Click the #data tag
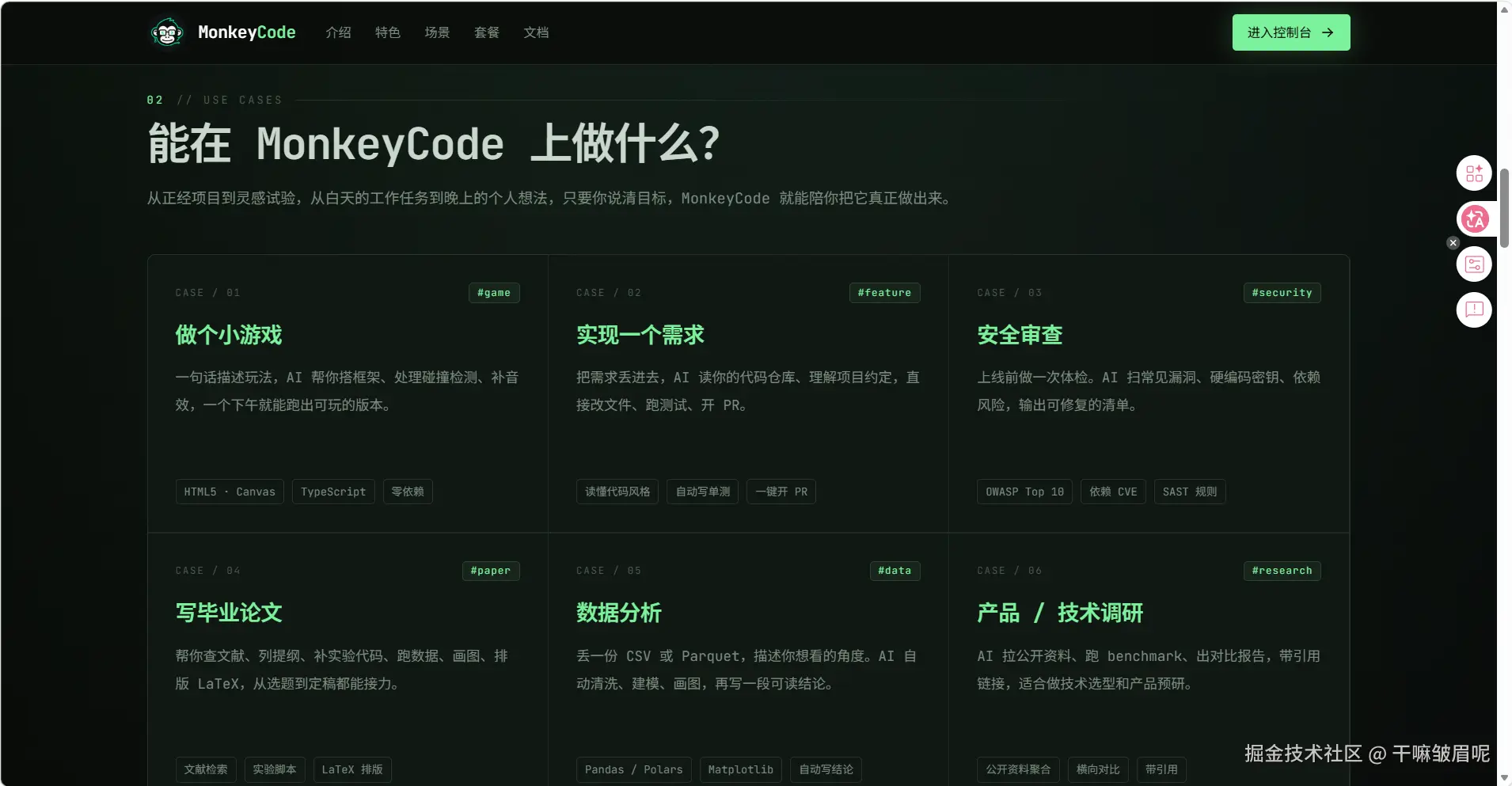Screen dimensions: 1512x786 point(895,571)
